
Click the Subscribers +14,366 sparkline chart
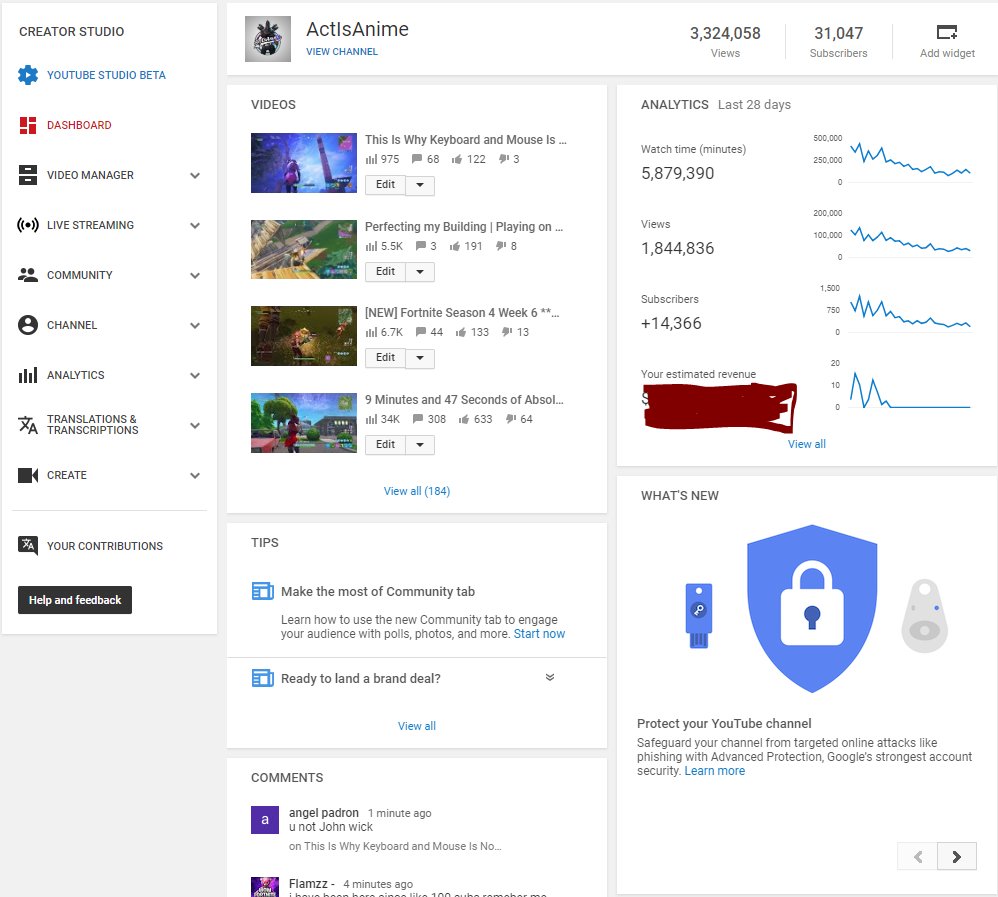pos(910,311)
